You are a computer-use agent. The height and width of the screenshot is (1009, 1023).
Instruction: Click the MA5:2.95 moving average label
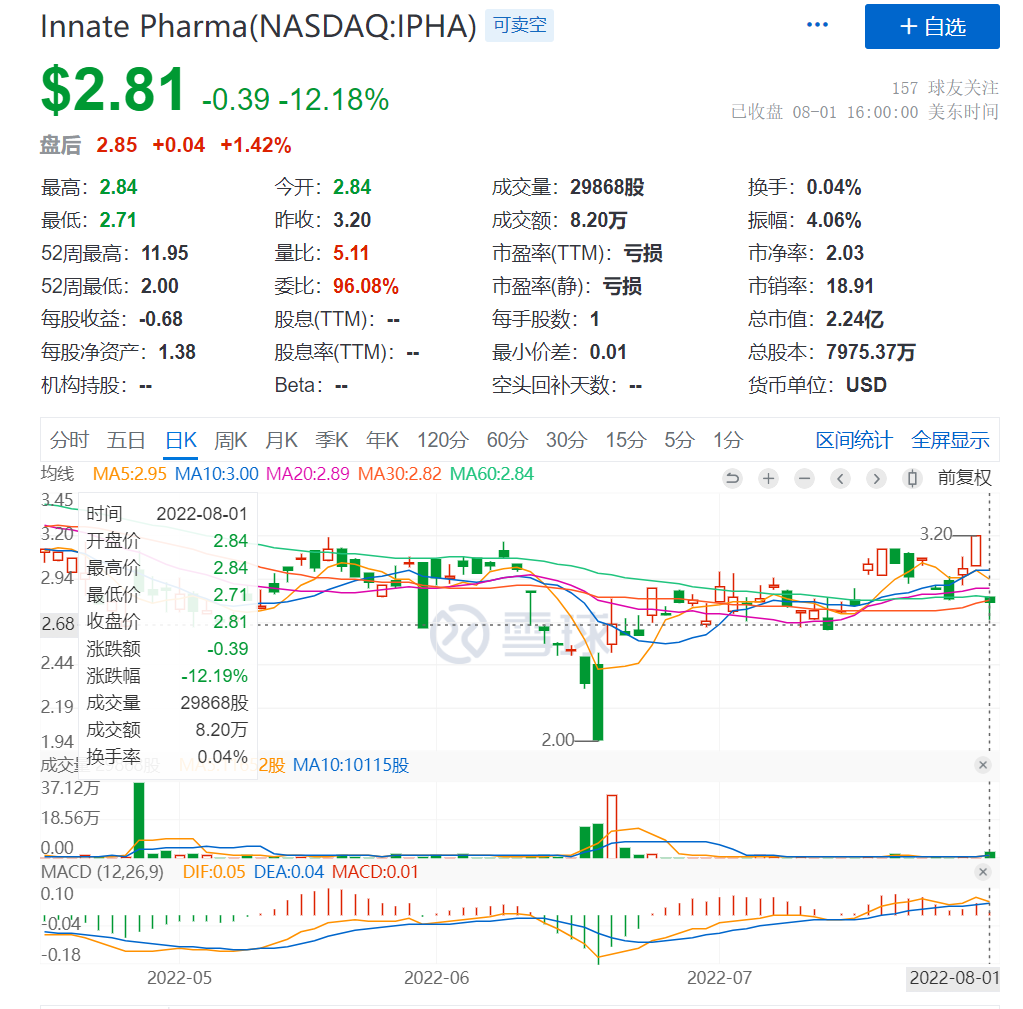click(x=130, y=474)
